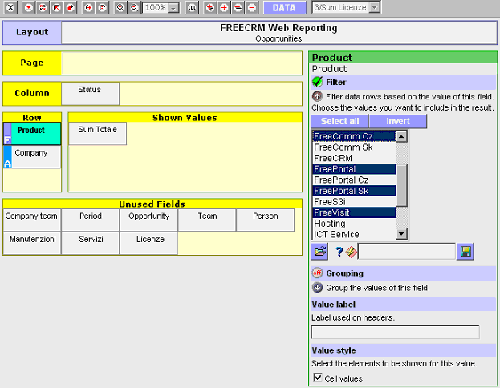500x388 pixels.
Task: Click the Invert selection button
Action: pyautogui.click(x=398, y=121)
